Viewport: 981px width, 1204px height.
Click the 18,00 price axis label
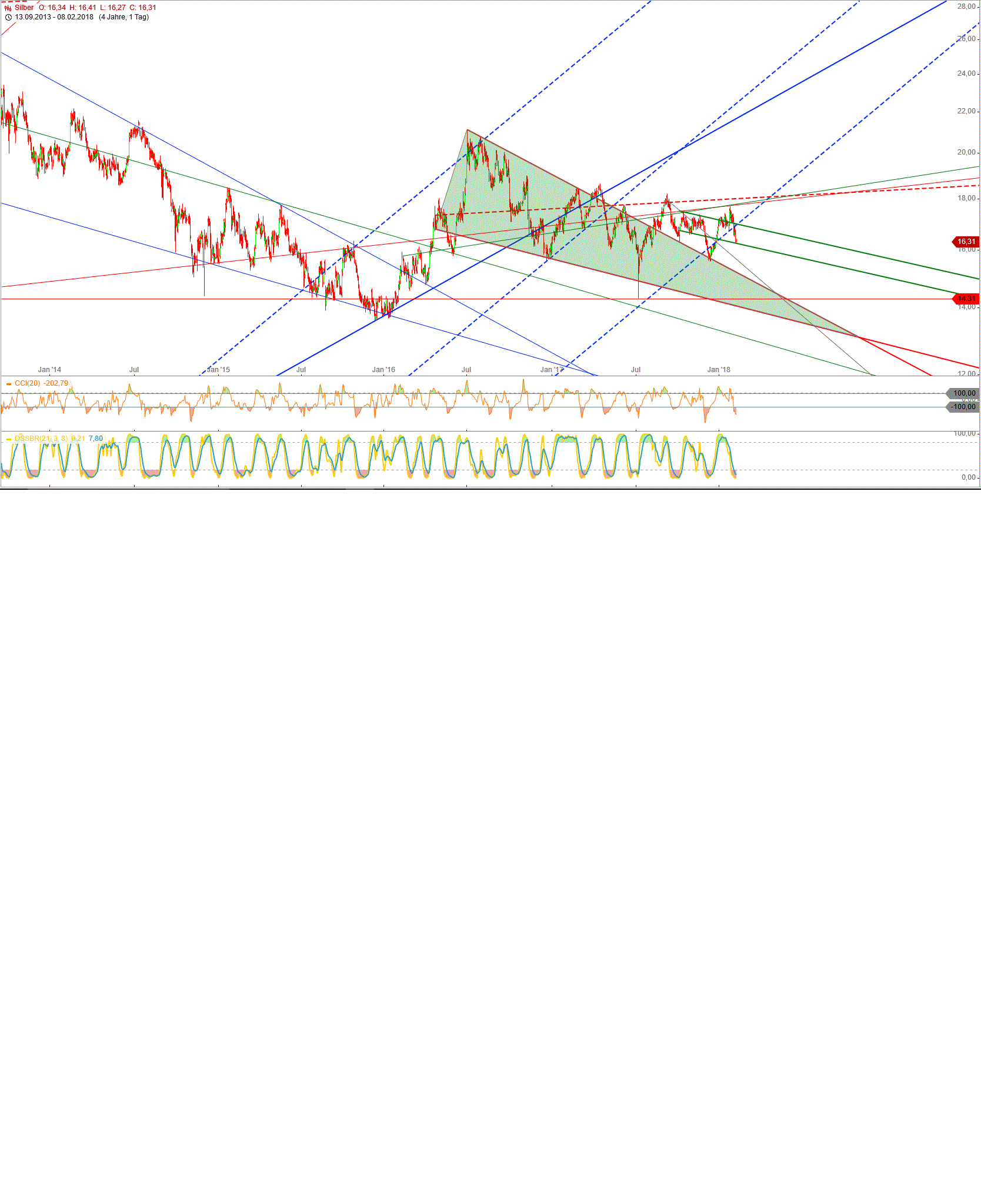pyautogui.click(x=966, y=198)
